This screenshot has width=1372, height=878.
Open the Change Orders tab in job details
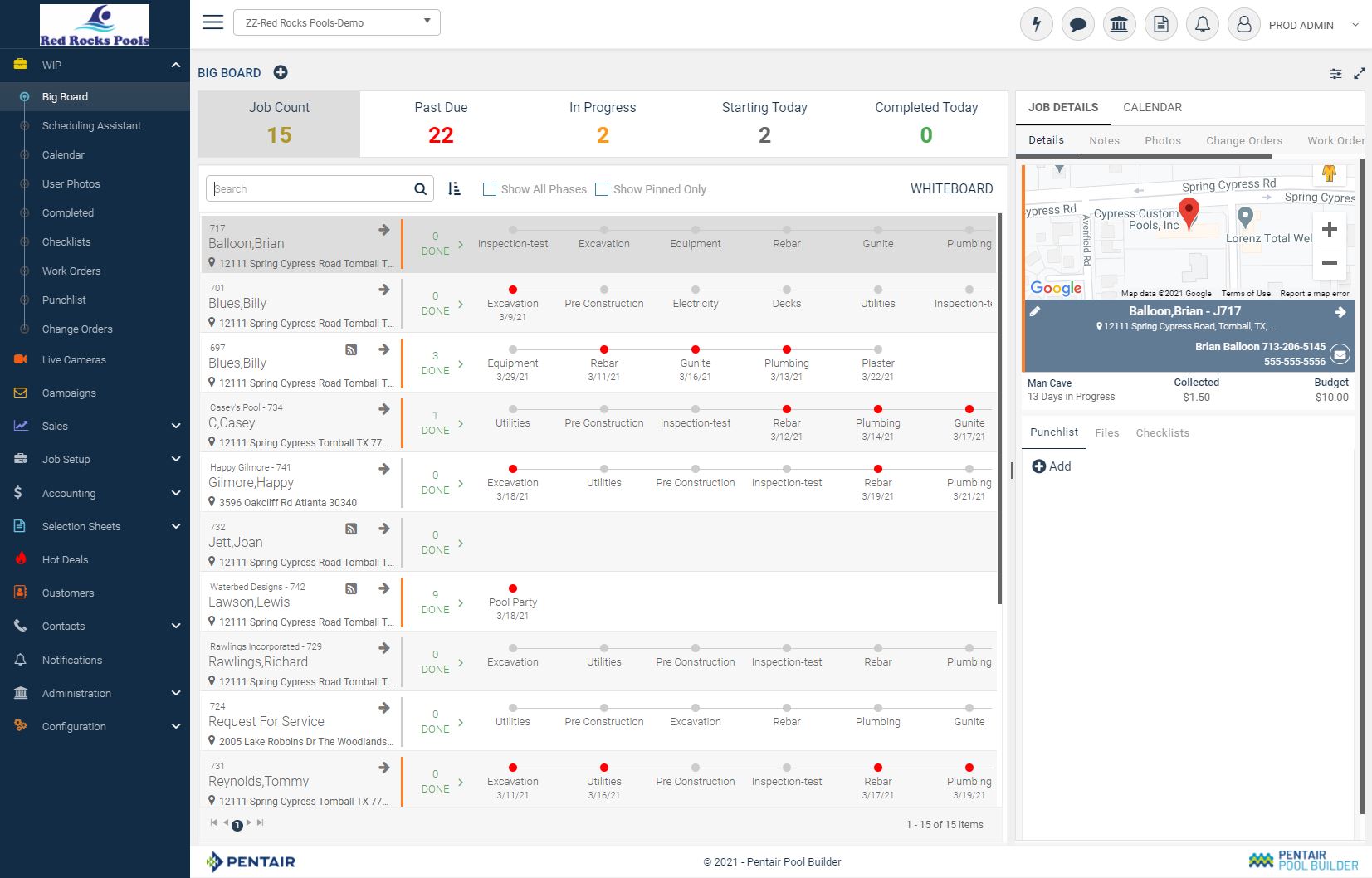tap(1244, 140)
